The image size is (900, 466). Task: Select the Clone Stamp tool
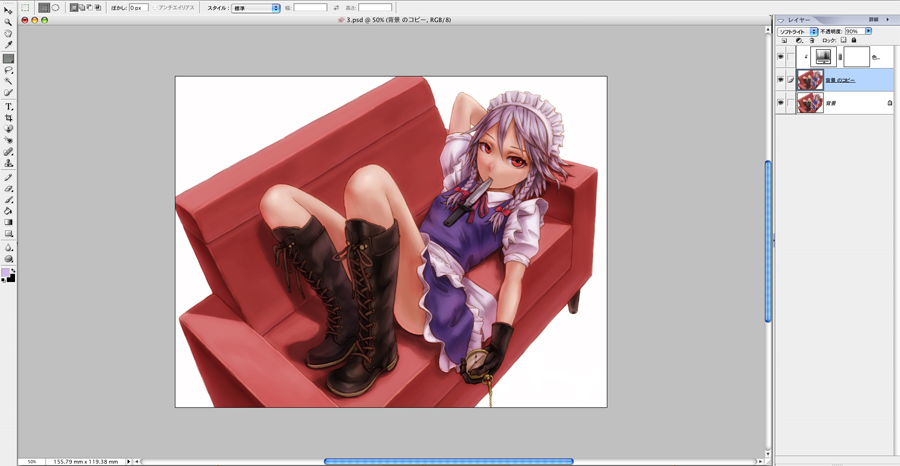[8, 163]
